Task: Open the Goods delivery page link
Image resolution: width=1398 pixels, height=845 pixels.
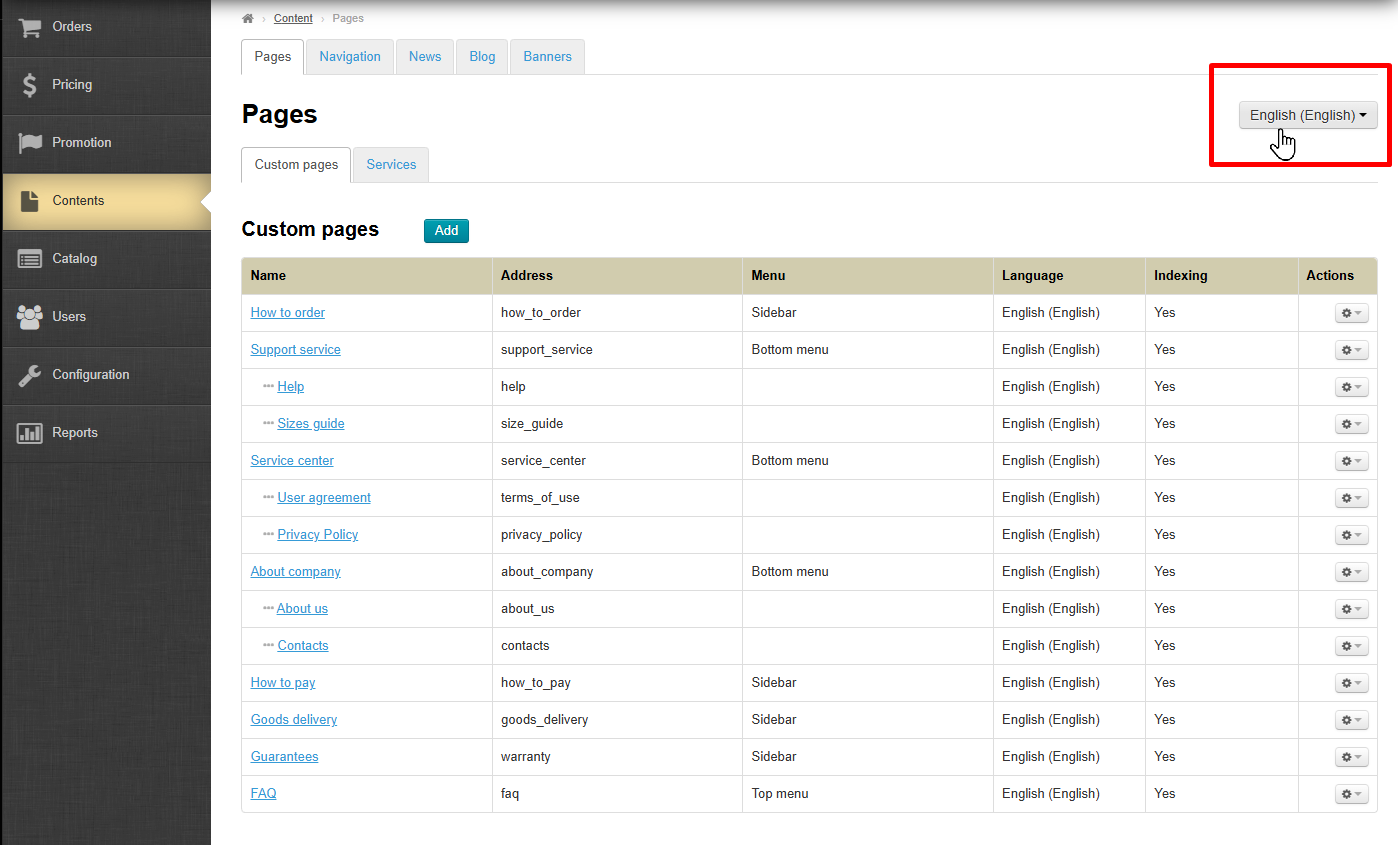Action: point(293,720)
